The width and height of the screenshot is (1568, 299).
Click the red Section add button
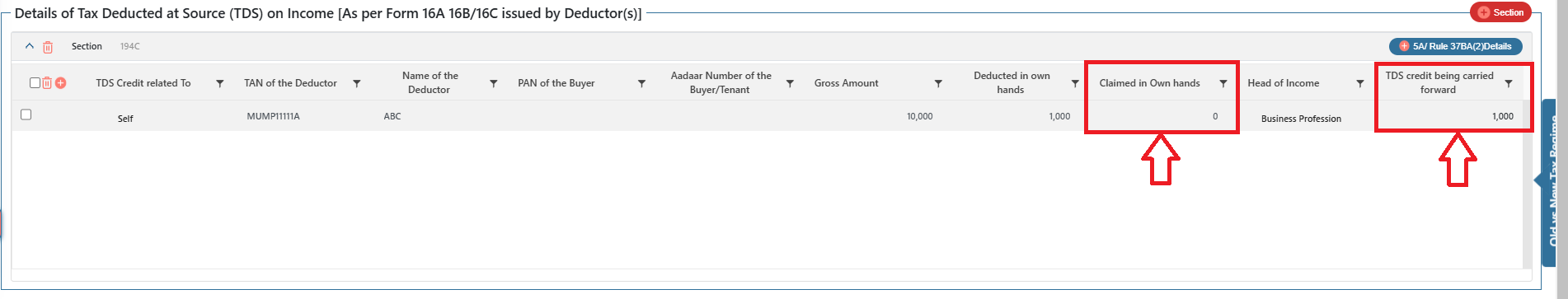click(1500, 12)
